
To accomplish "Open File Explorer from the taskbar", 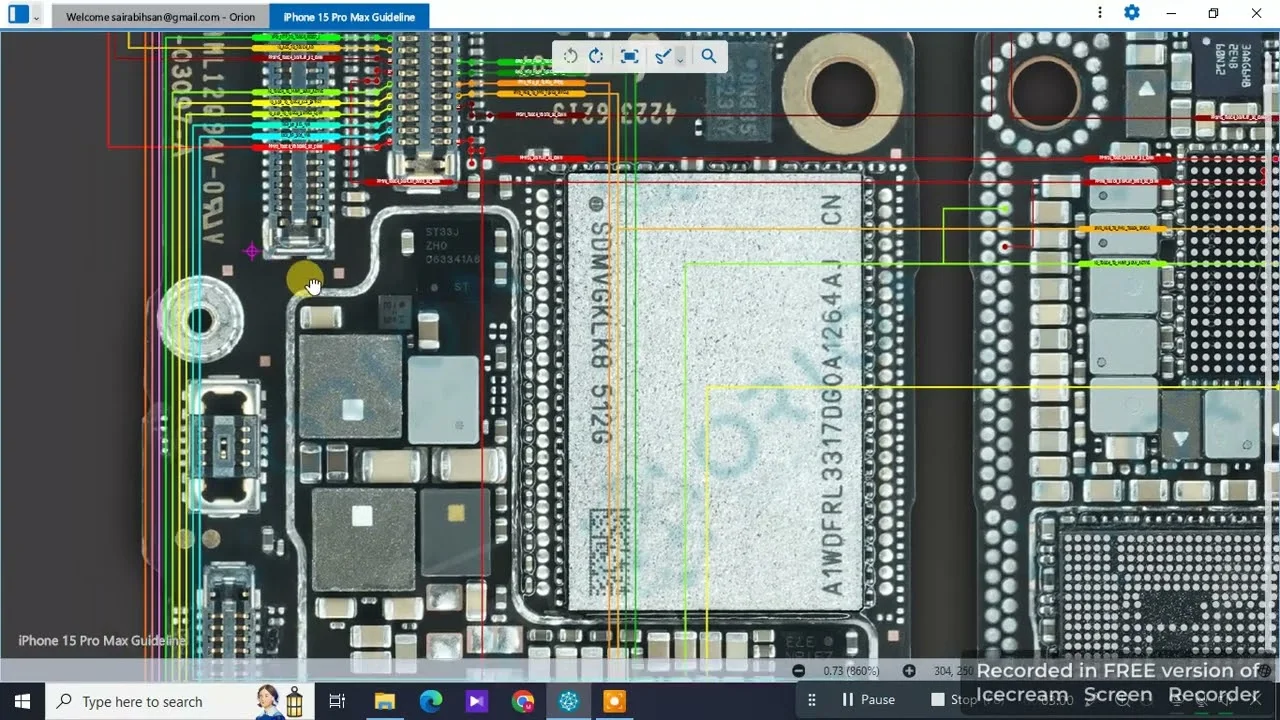I will [384, 701].
